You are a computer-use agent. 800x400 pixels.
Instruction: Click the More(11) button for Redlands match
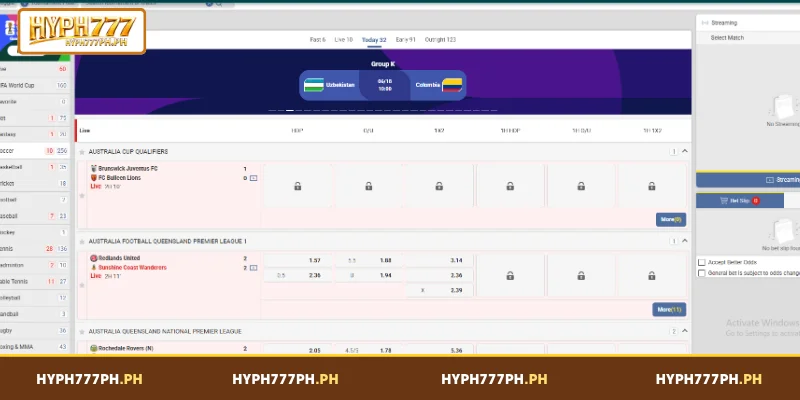669,310
